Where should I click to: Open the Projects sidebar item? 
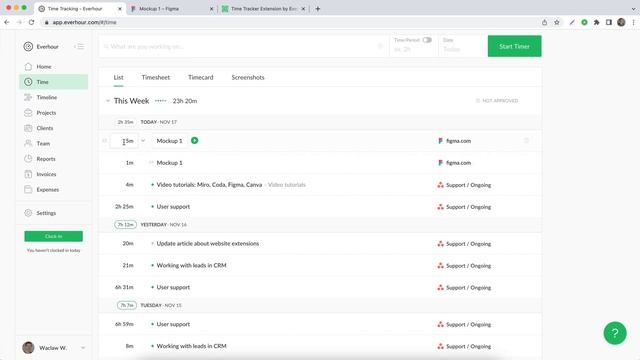(x=46, y=113)
